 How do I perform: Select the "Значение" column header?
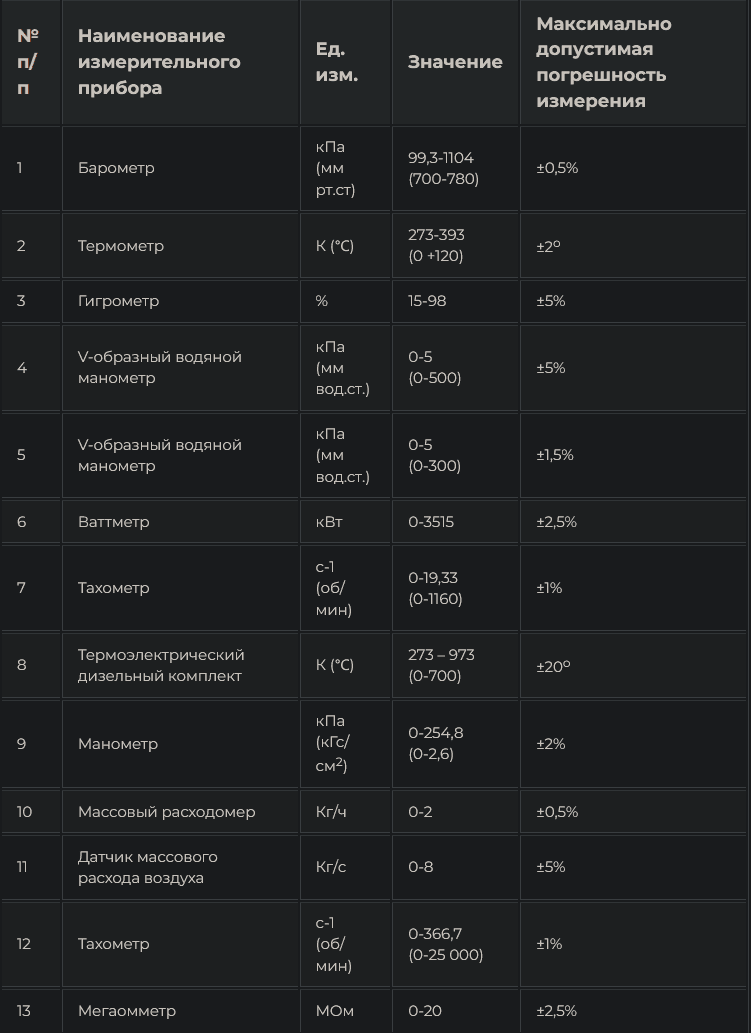[x=455, y=62]
